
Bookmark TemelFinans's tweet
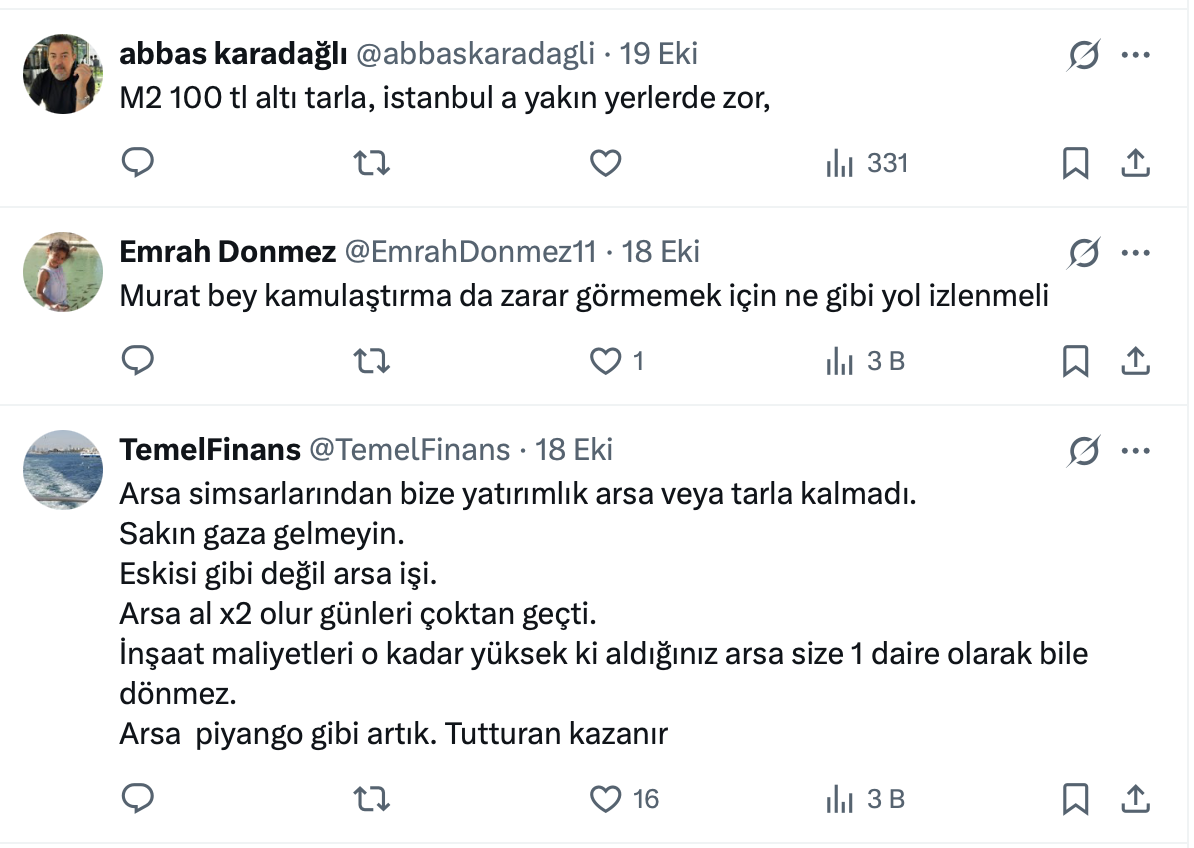click(1075, 799)
